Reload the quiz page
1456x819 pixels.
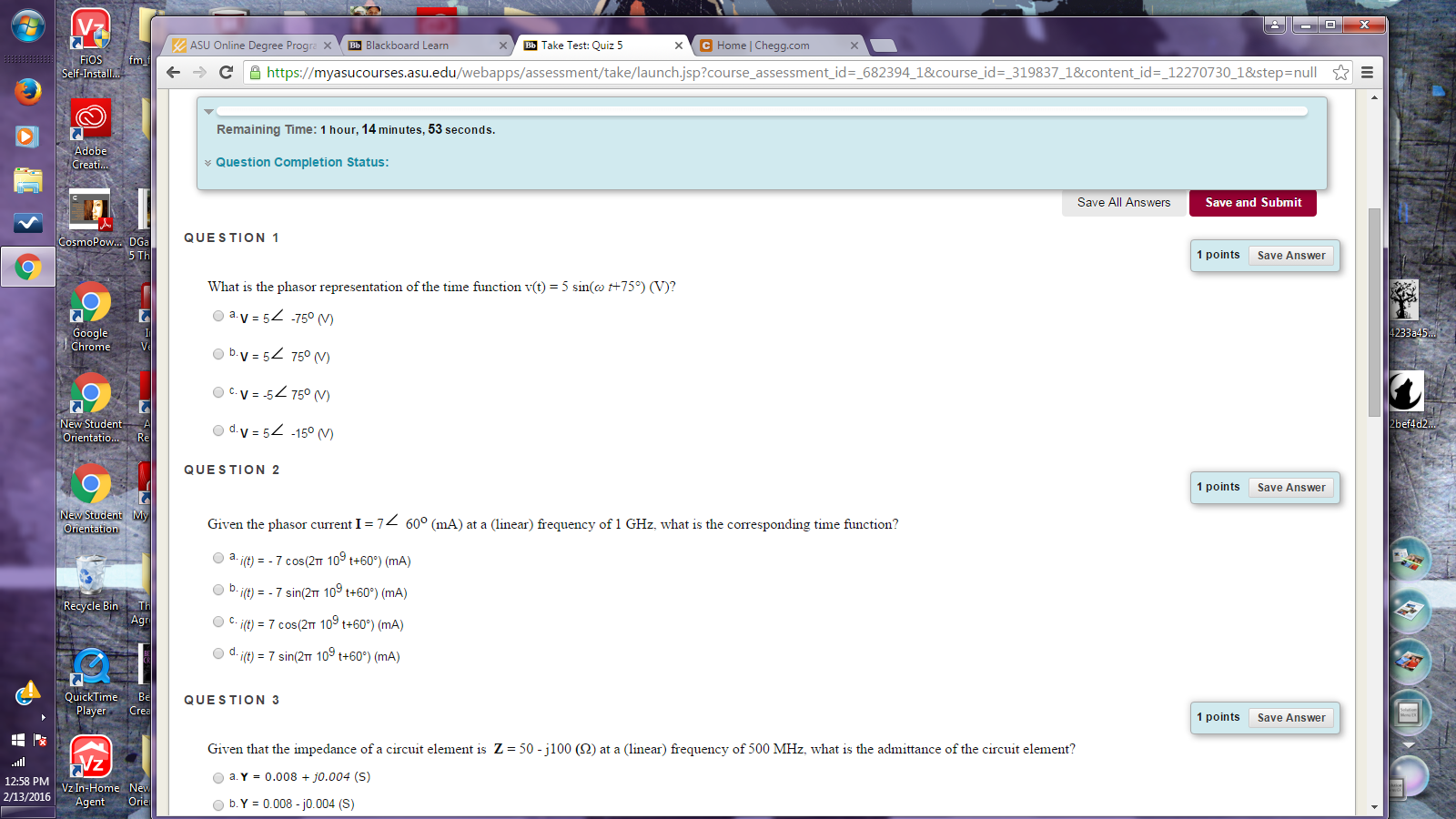227,72
